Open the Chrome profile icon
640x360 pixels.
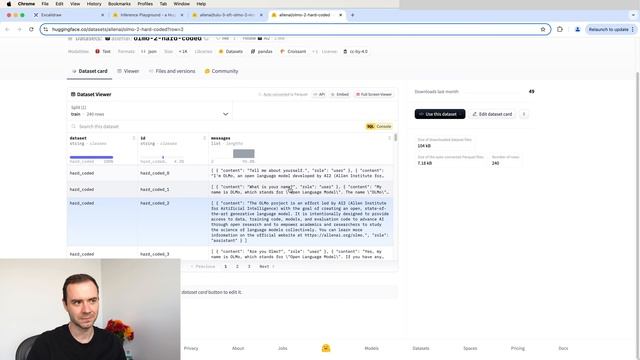pyautogui.click(x=577, y=29)
